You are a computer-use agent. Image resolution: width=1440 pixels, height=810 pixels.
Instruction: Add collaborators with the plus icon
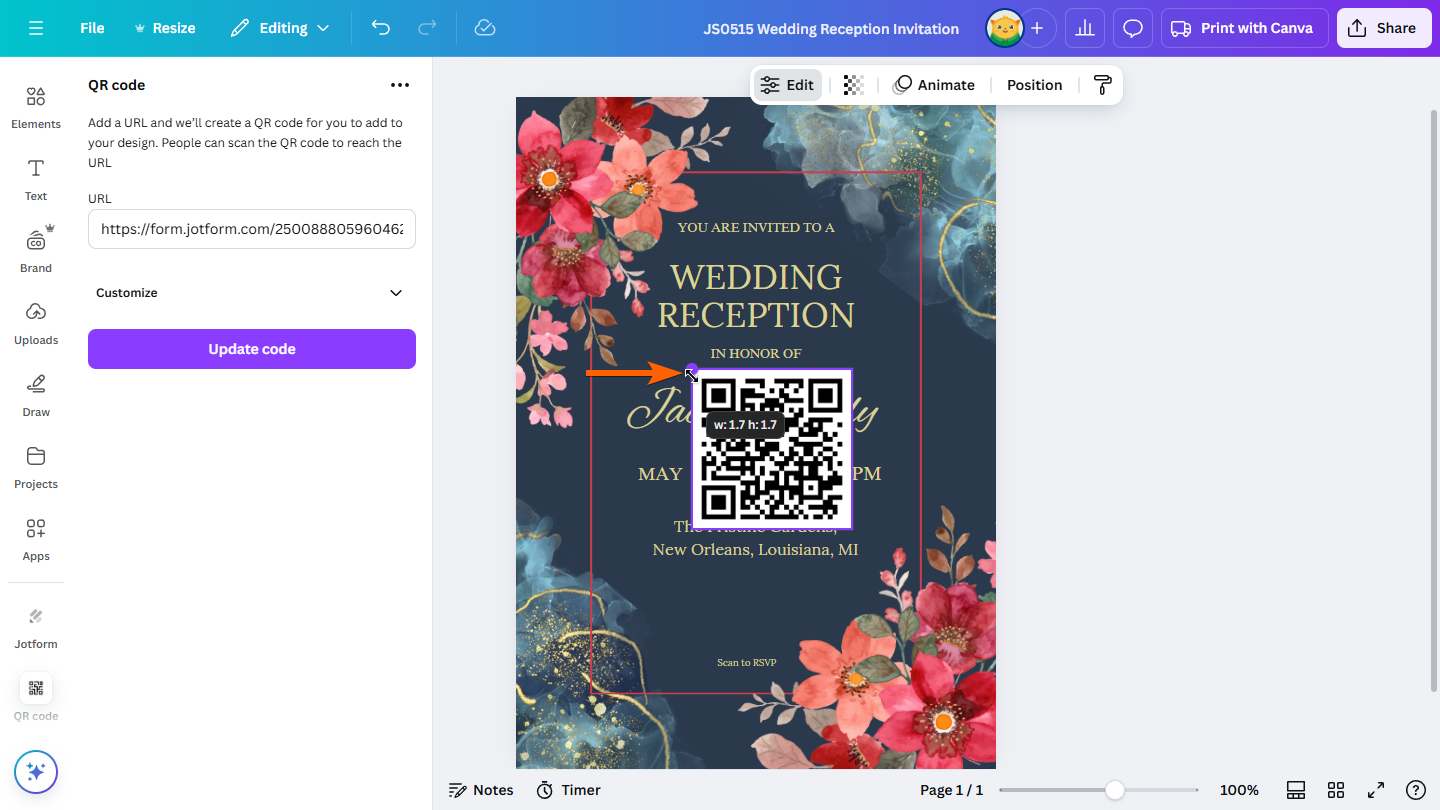1037,28
